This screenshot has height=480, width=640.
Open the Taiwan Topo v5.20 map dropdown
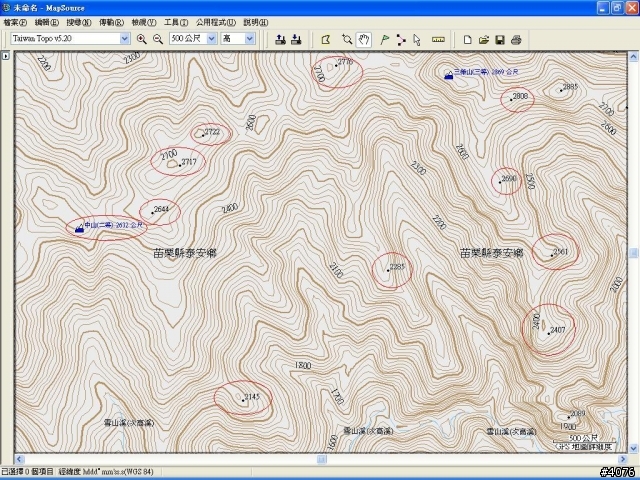tap(125, 39)
